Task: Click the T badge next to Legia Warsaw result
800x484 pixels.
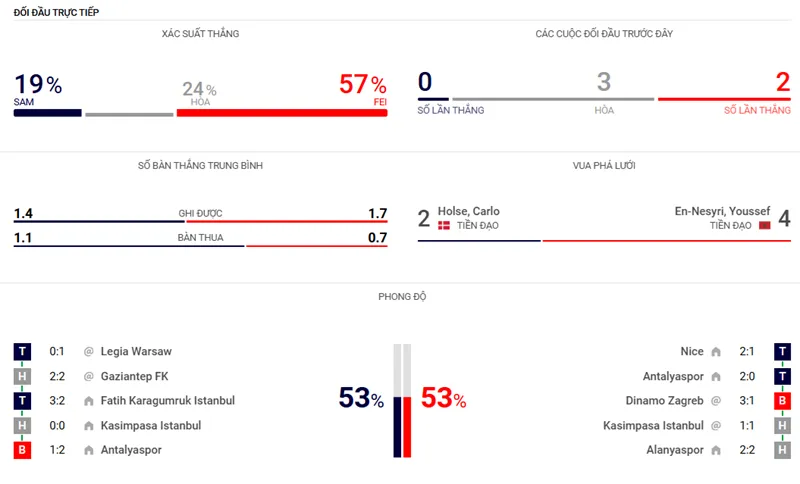Action: click(22, 351)
